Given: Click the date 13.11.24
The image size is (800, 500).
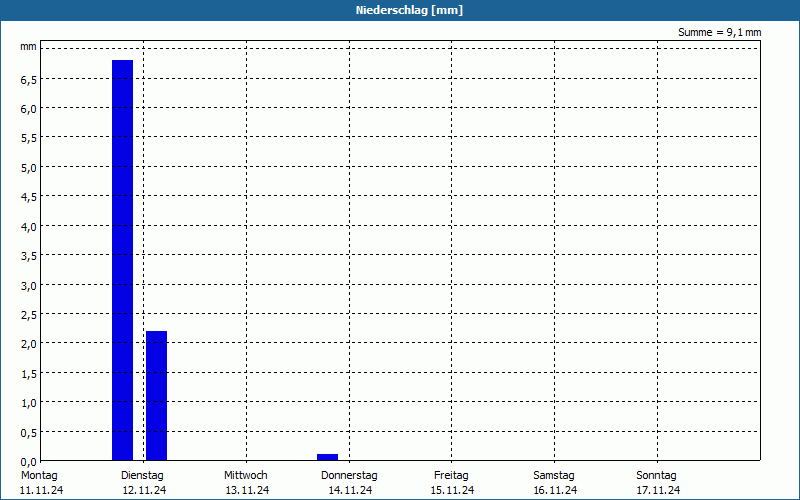Looking at the screenshot, I should [x=247, y=490].
